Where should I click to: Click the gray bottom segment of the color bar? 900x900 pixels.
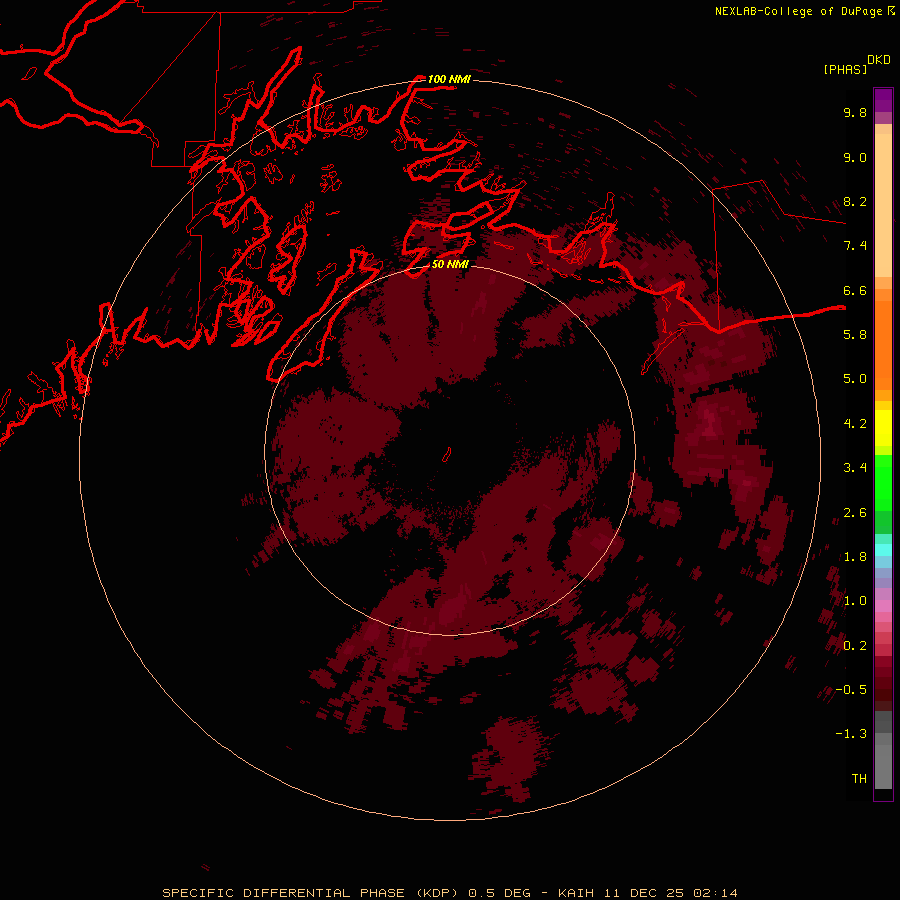click(883, 766)
